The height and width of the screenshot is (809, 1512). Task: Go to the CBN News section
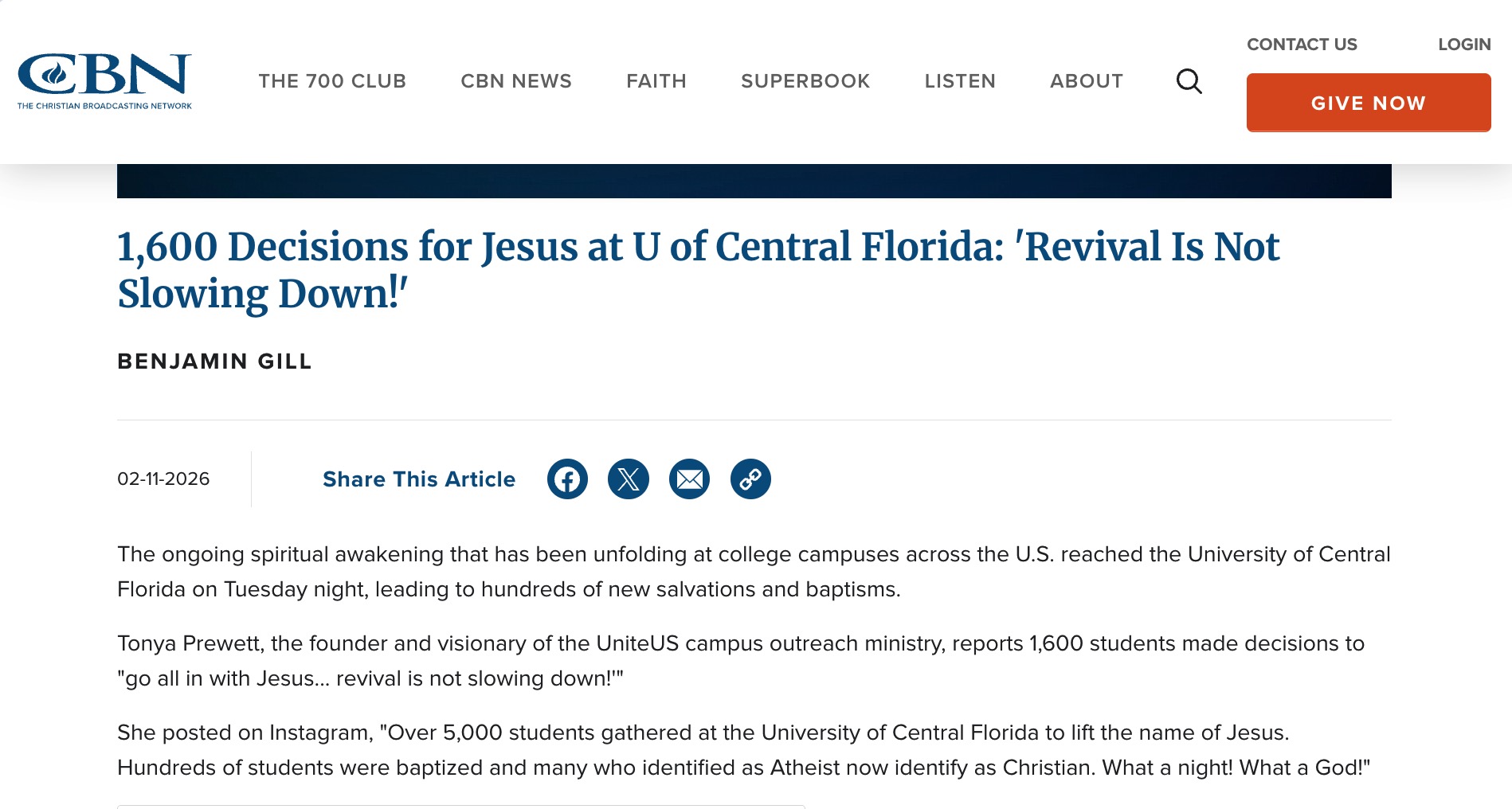click(x=516, y=81)
